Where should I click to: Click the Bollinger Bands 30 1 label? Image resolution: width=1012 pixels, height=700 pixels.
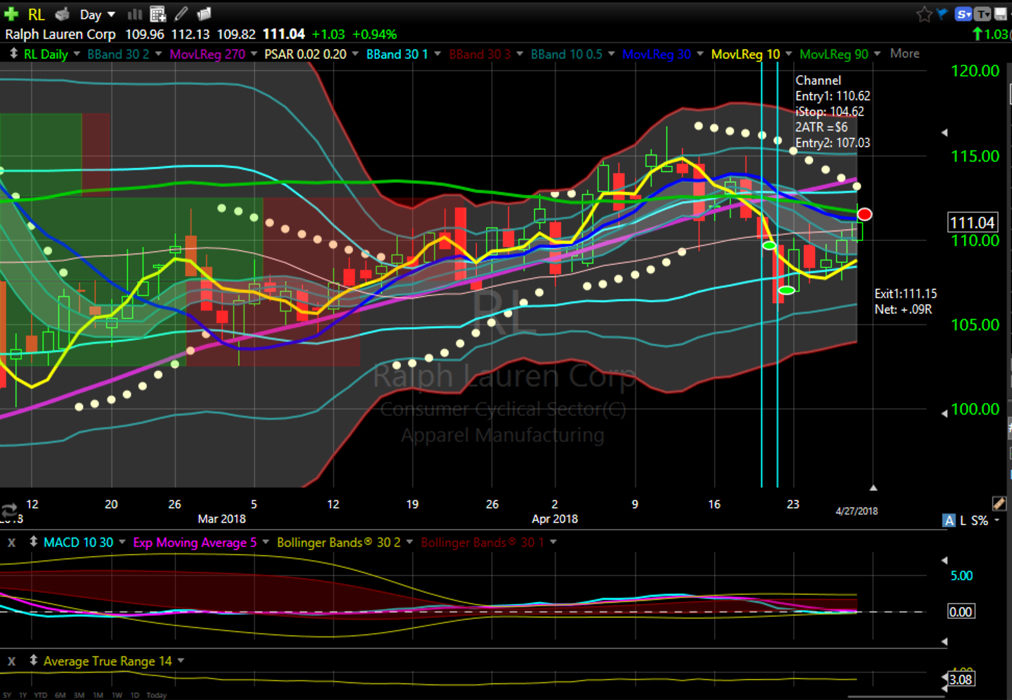[483, 543]
